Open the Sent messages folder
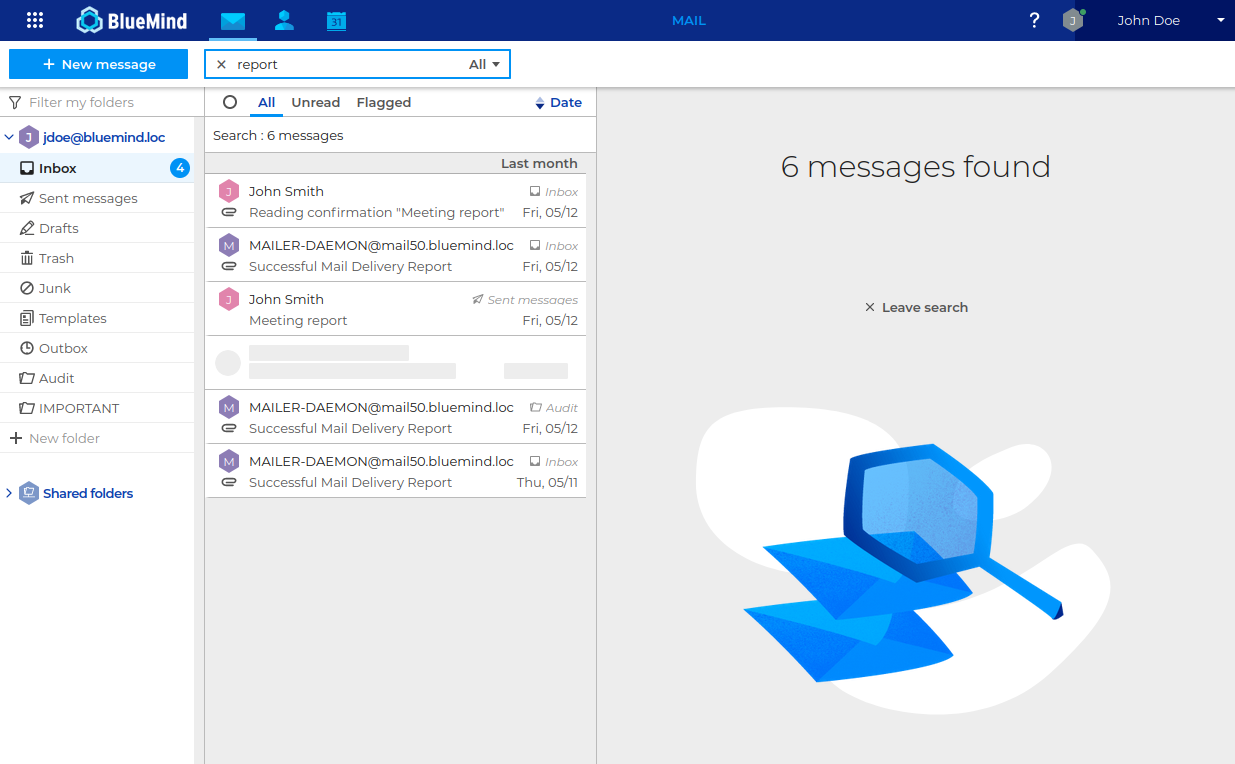The height and width of the screenshot is (764, 1235). coord(97,198)
